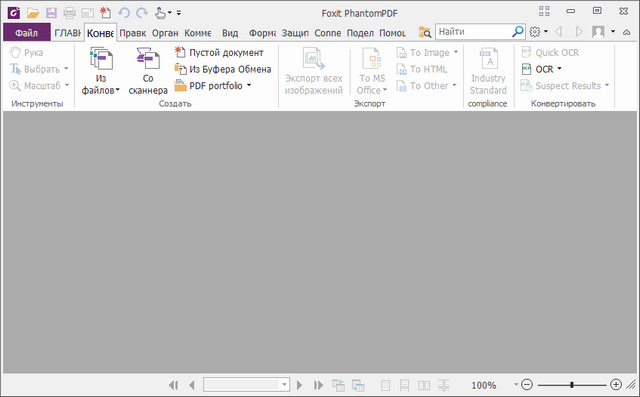Click the page number combo box
Image resolution: width=640 pixels, height=397 pixels.
[x=247, y=384]
